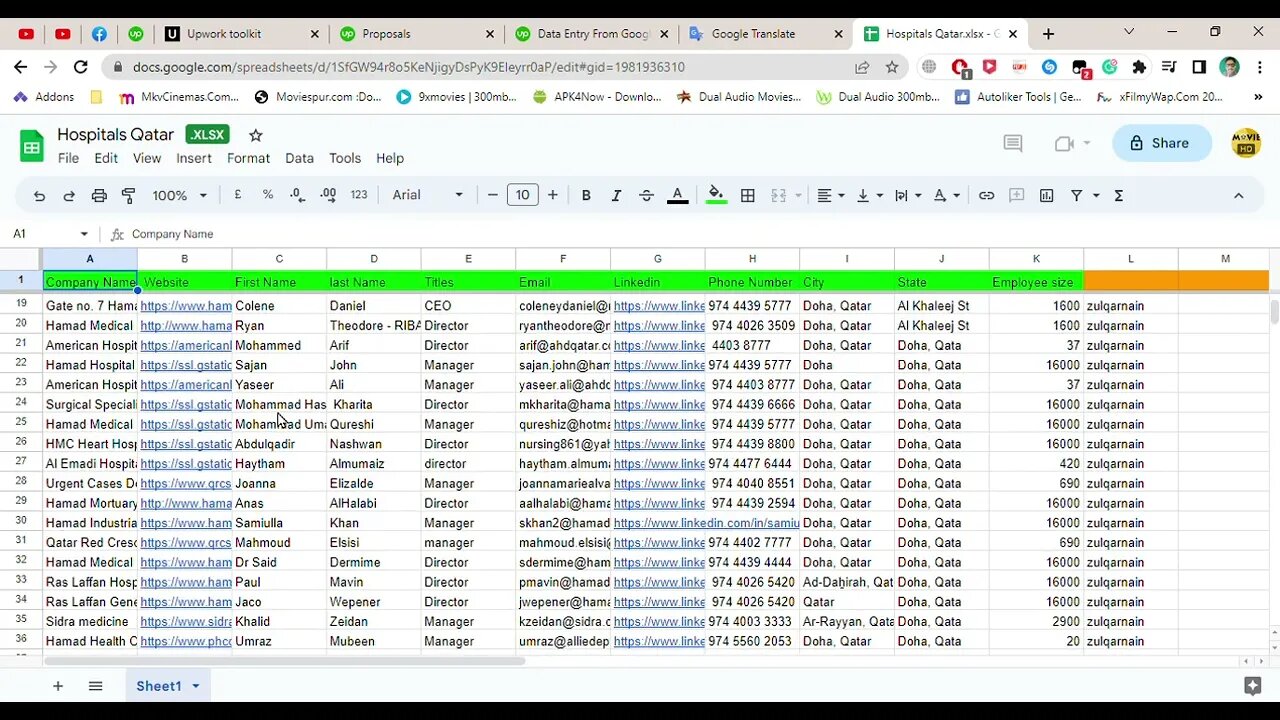1280x720 pixels.
Task: Decrease font size with minus button
Action: coord(492,196)
